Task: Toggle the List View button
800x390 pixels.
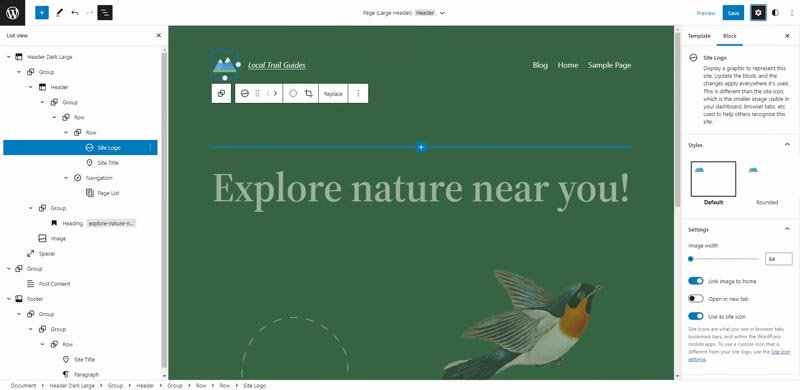Action: point(105,13)
